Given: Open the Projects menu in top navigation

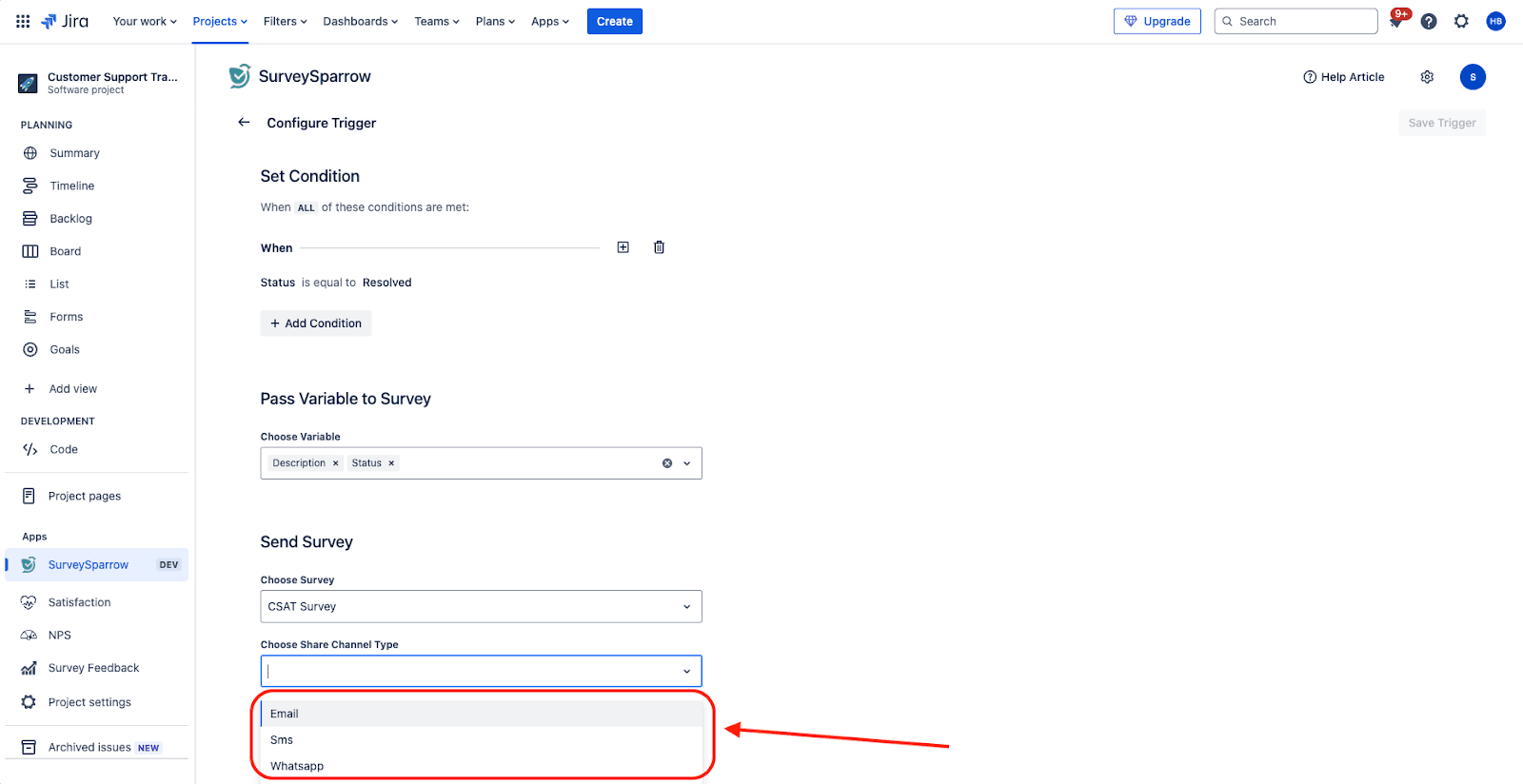Looking at the screenshot, I should pos(220,21).
